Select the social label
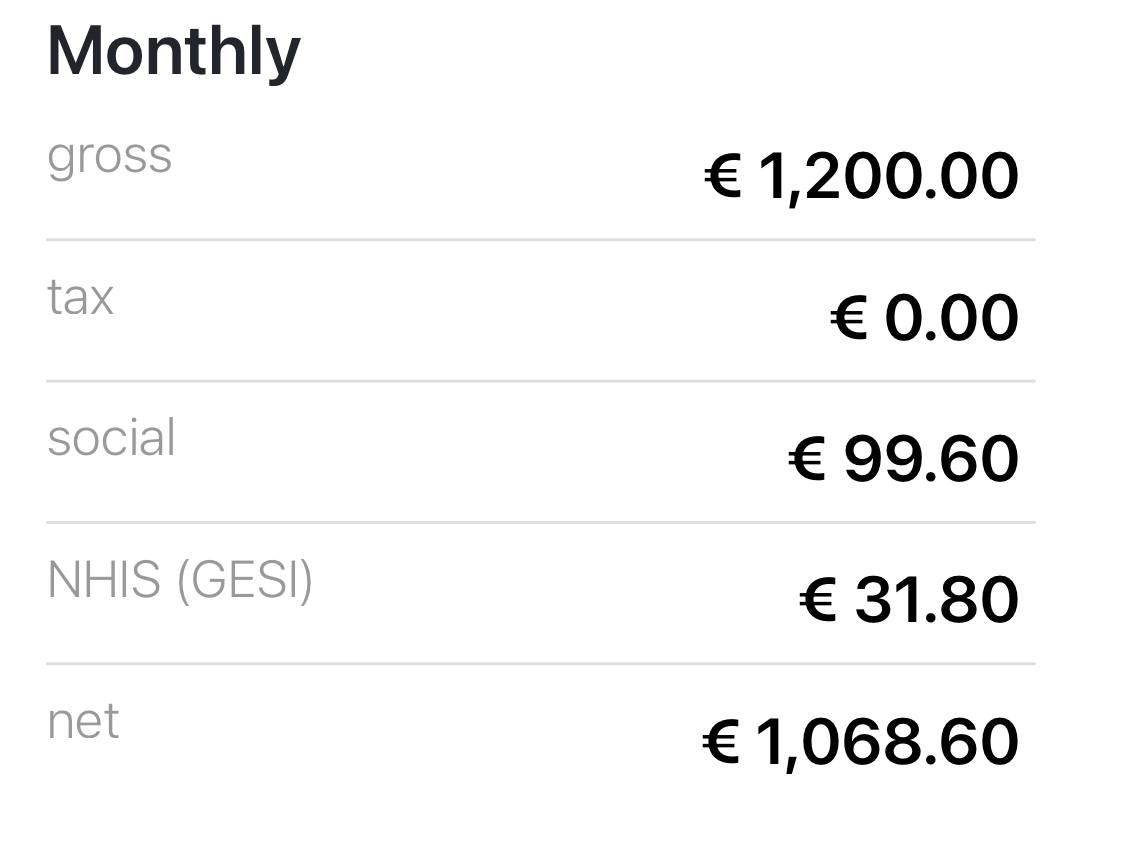 point(111,437)
